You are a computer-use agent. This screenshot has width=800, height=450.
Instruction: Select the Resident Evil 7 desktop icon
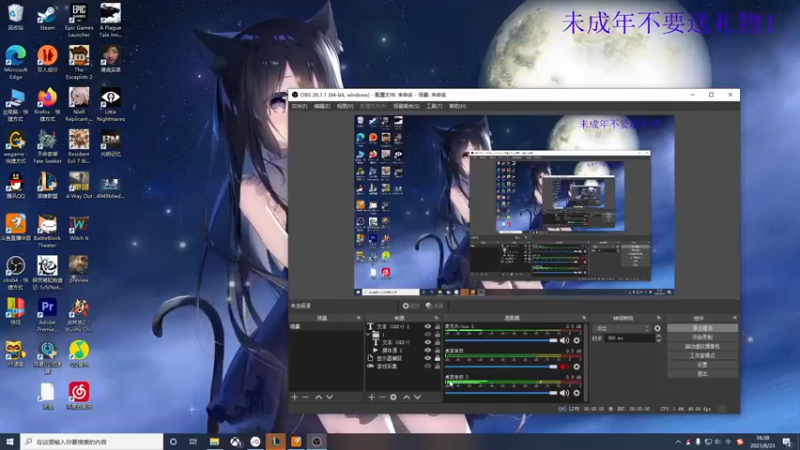pos(79,146)
